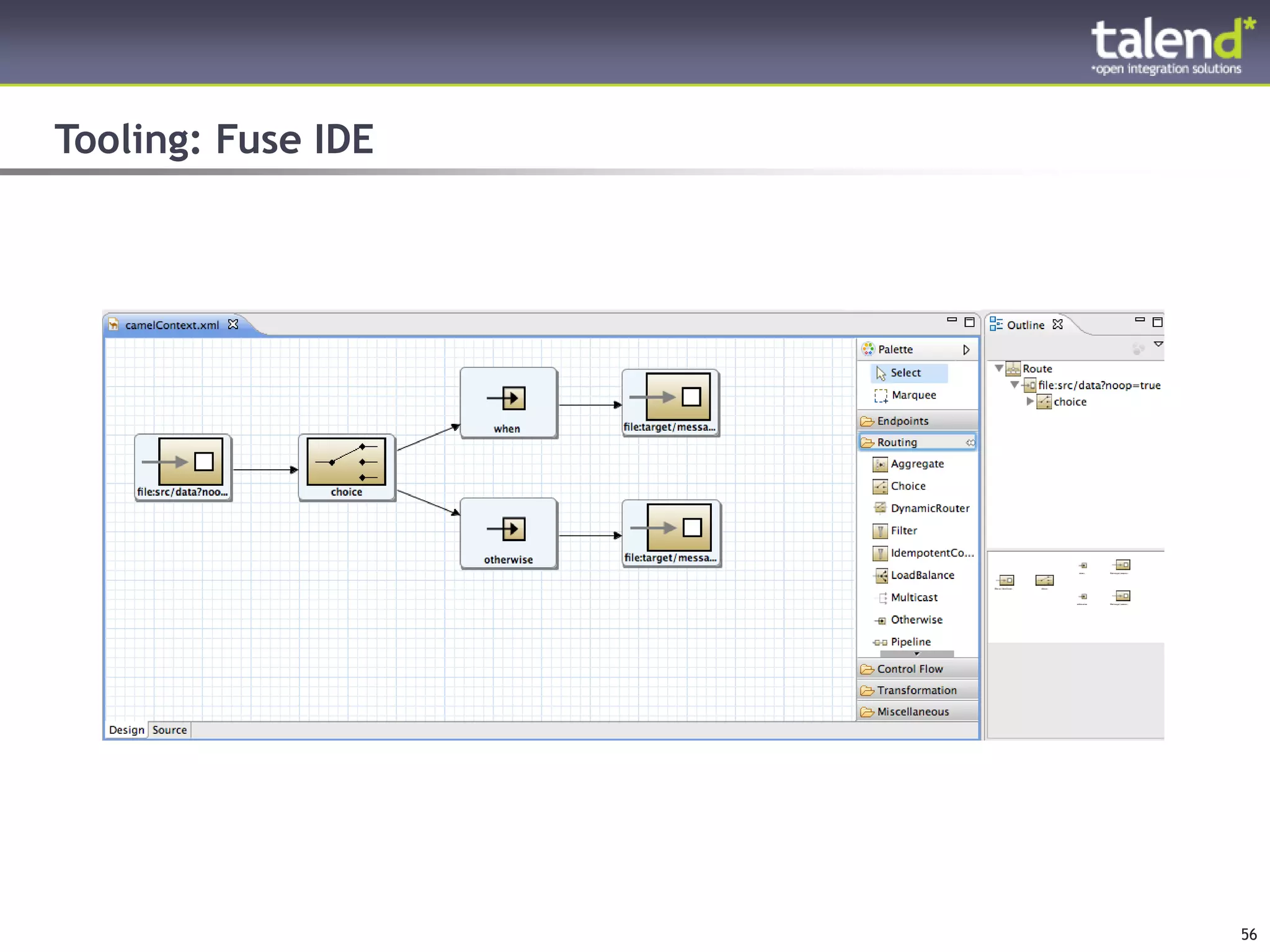This screenshot has height=952, width=1270.
Task: Choose the Choice routing item
Action: click(900, 487)
